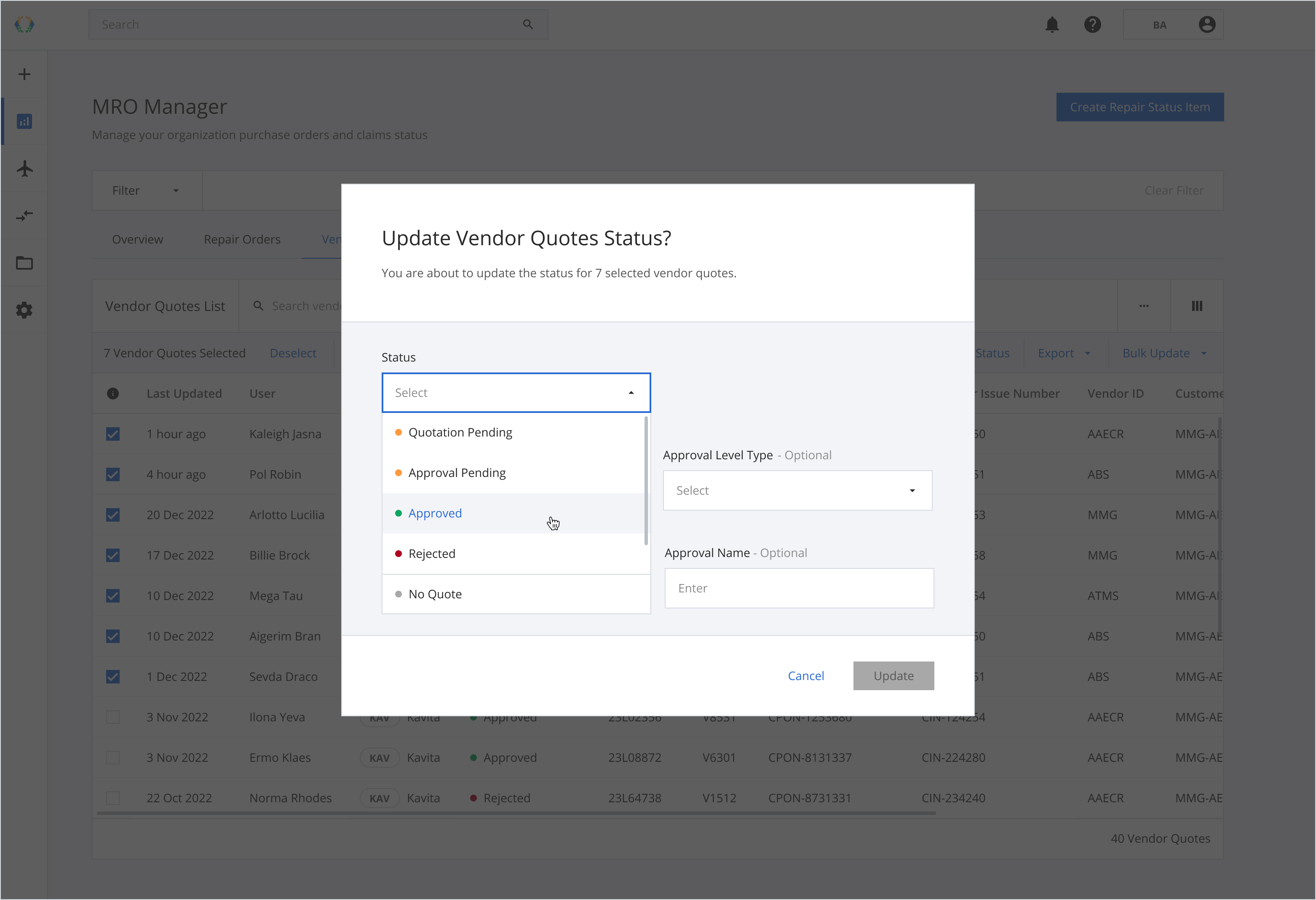Choose Approval Pending status option

514,473
